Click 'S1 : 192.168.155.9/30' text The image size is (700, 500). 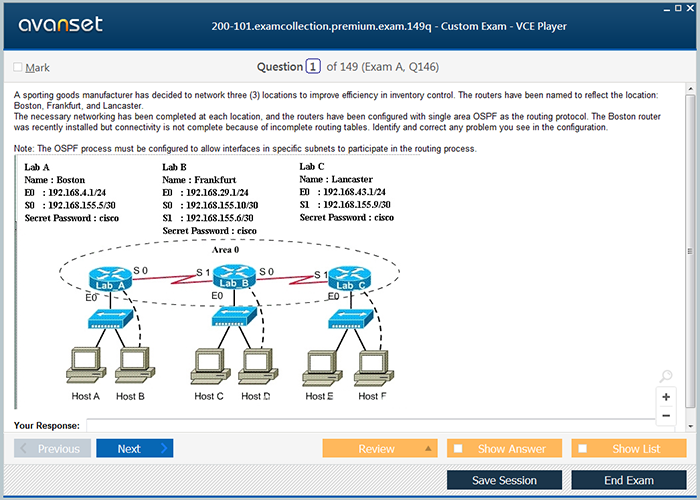pyautogui.click(x=345, y=204)
